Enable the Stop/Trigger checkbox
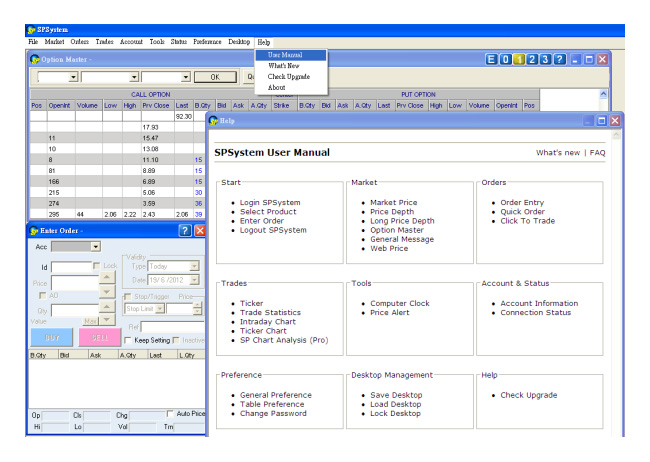 (x=128, y=297)
